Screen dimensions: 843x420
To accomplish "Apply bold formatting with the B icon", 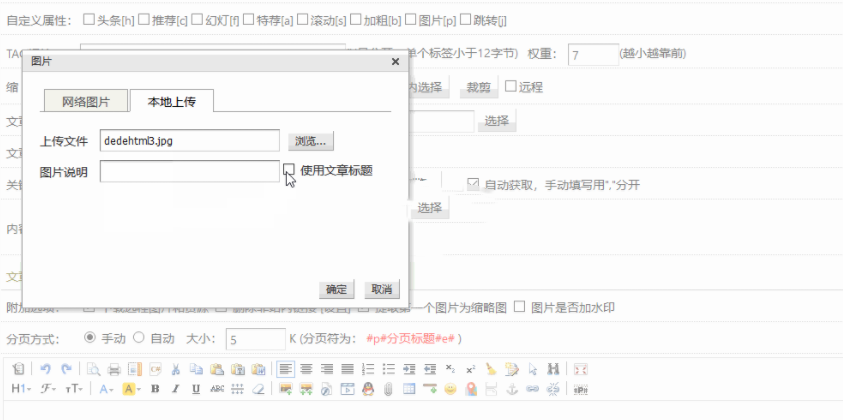I will click(x=155, y=388).
